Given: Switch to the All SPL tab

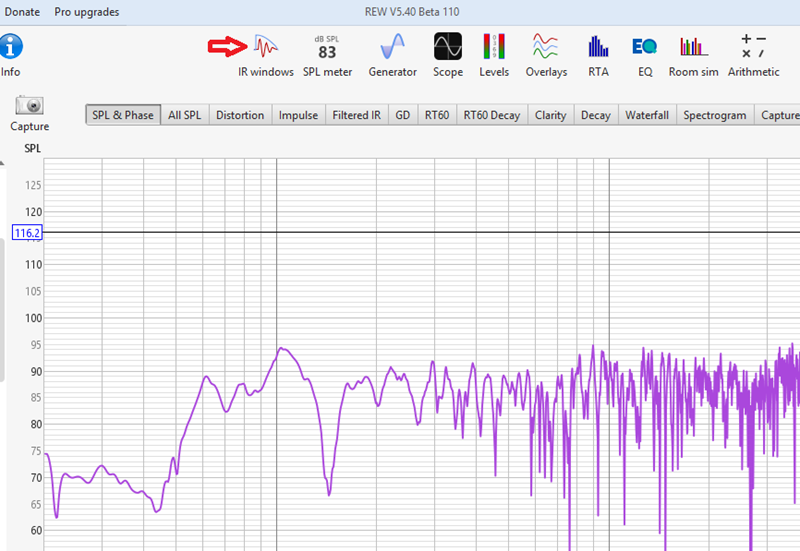Looking at the screenshot, I should pos(185,115).
